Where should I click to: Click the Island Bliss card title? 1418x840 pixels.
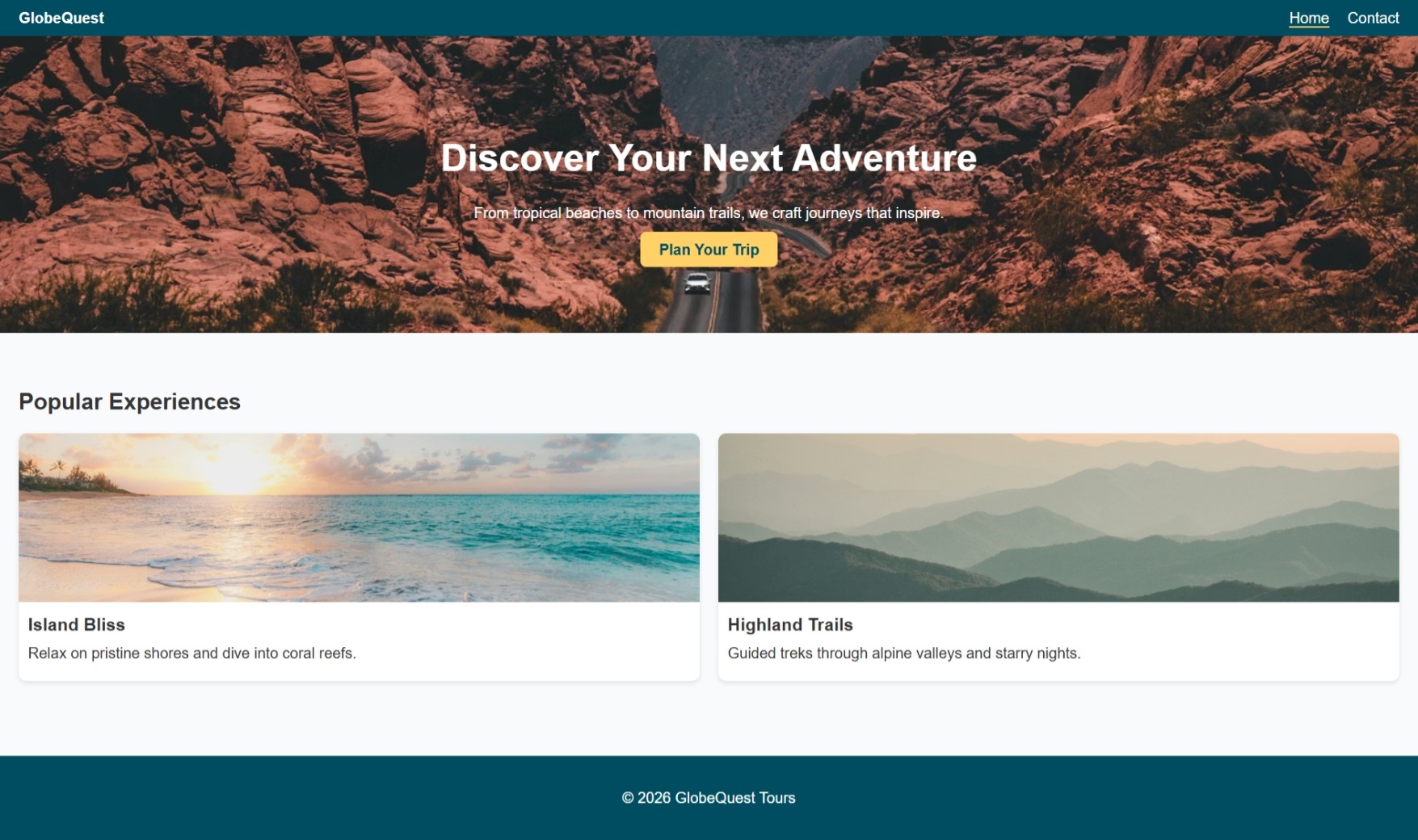(77, 624)
